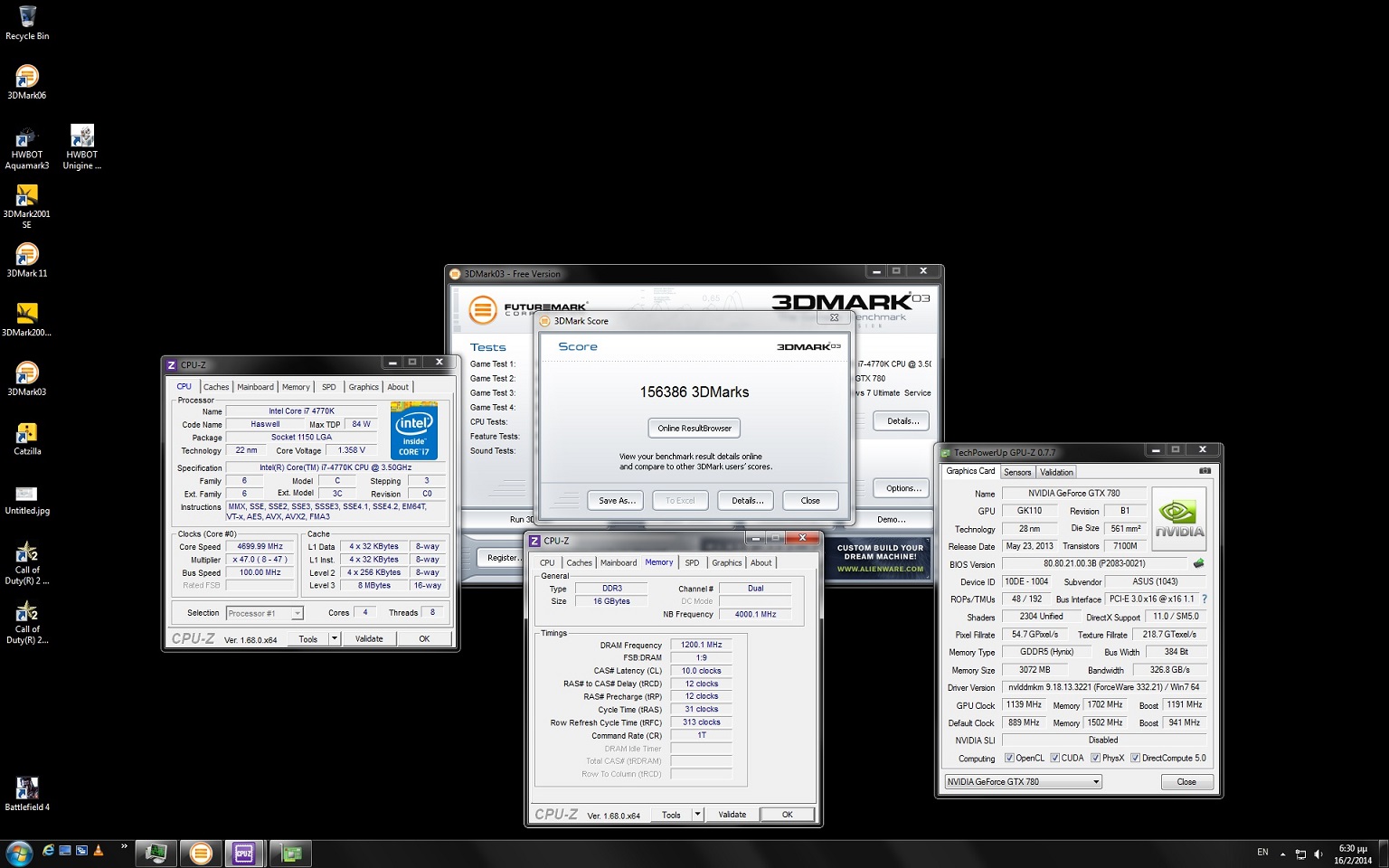Screen dimensions: 1389x868
Task: Toggle the PhysX checkbox in GPU-Z
Action: point(1095,758)
